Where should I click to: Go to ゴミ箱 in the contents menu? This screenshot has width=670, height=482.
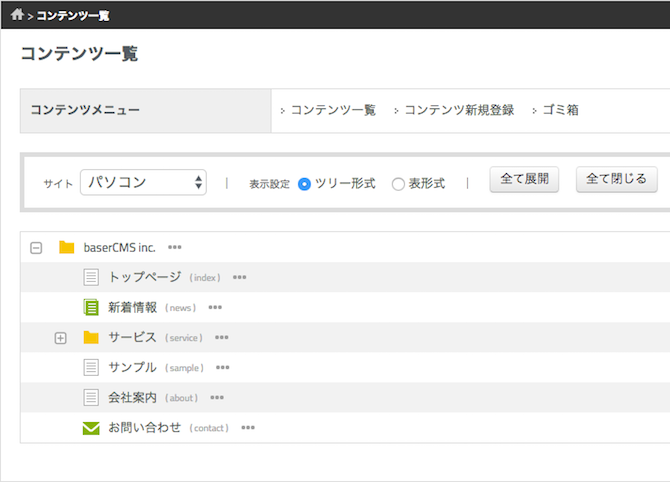click(560, 110)
